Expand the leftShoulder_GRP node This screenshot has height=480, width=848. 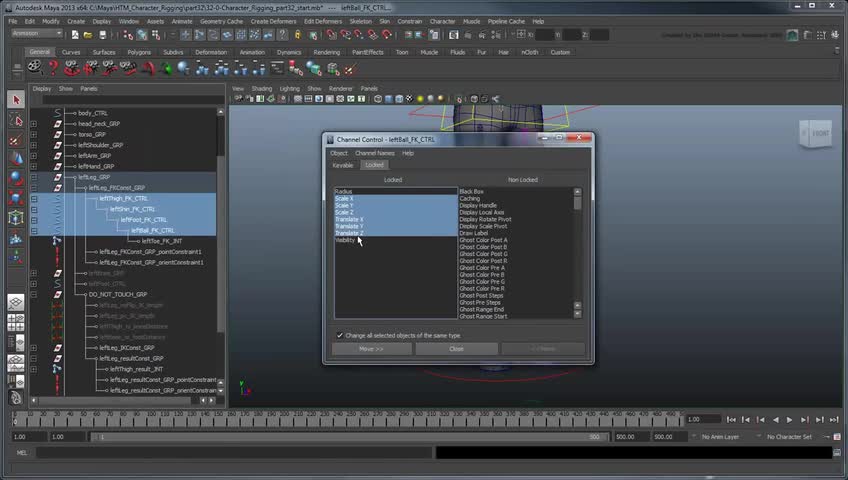click(34, 145)
